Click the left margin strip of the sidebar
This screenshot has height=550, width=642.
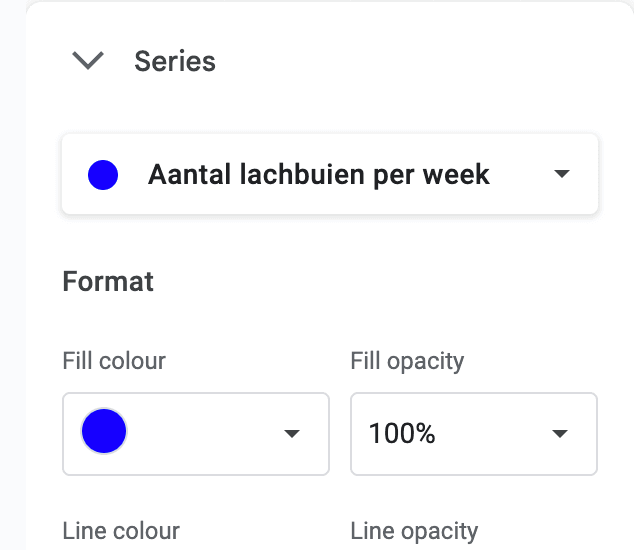point(12,300)
